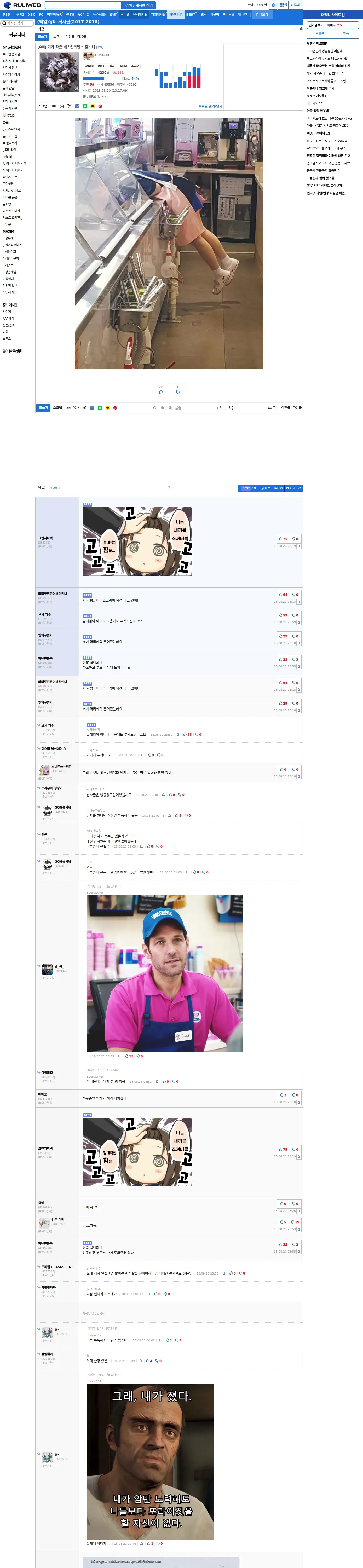
Task: Click URL 복사 above the post image
Action: pos(57,107)
